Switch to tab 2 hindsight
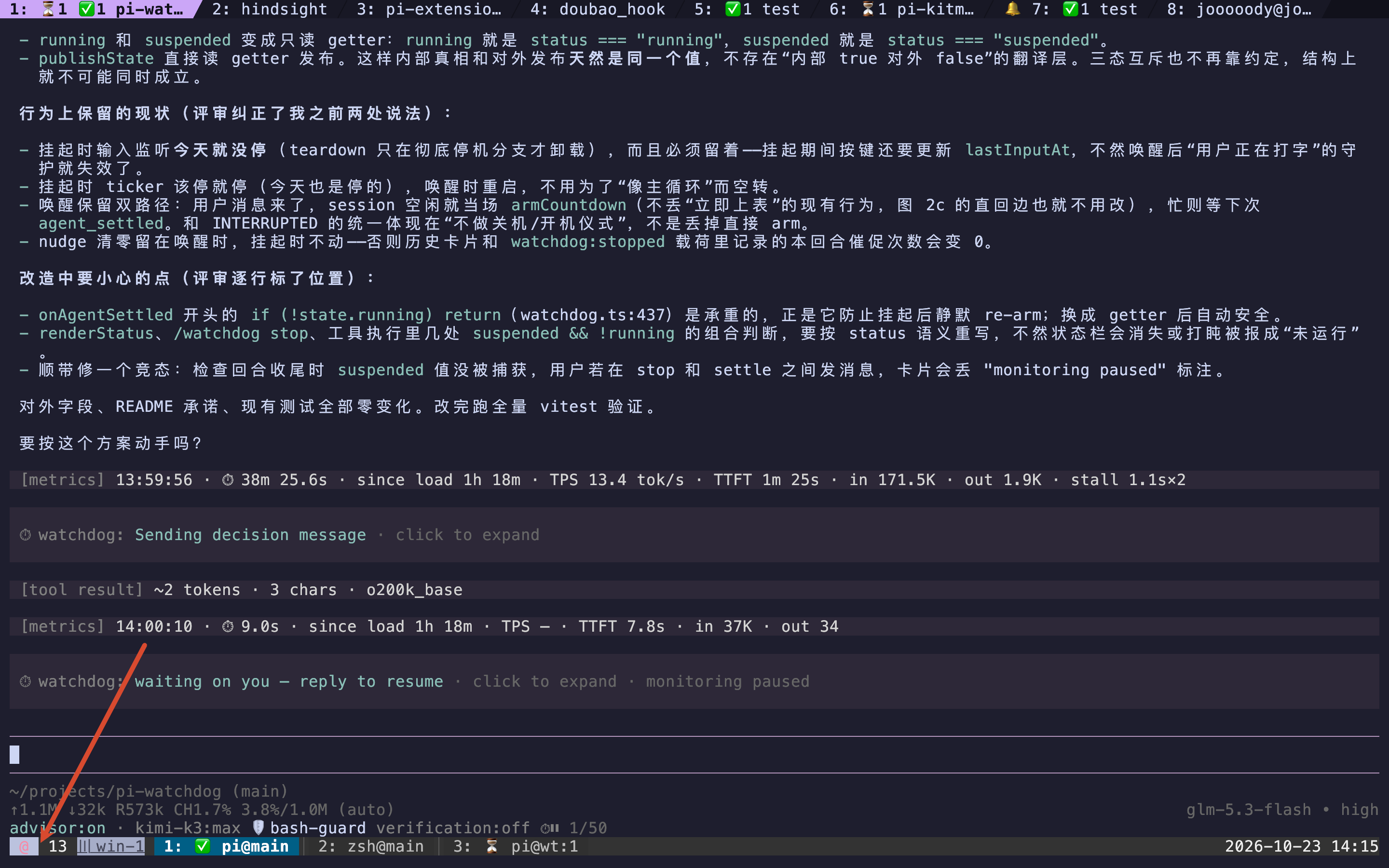 point(270,9)
